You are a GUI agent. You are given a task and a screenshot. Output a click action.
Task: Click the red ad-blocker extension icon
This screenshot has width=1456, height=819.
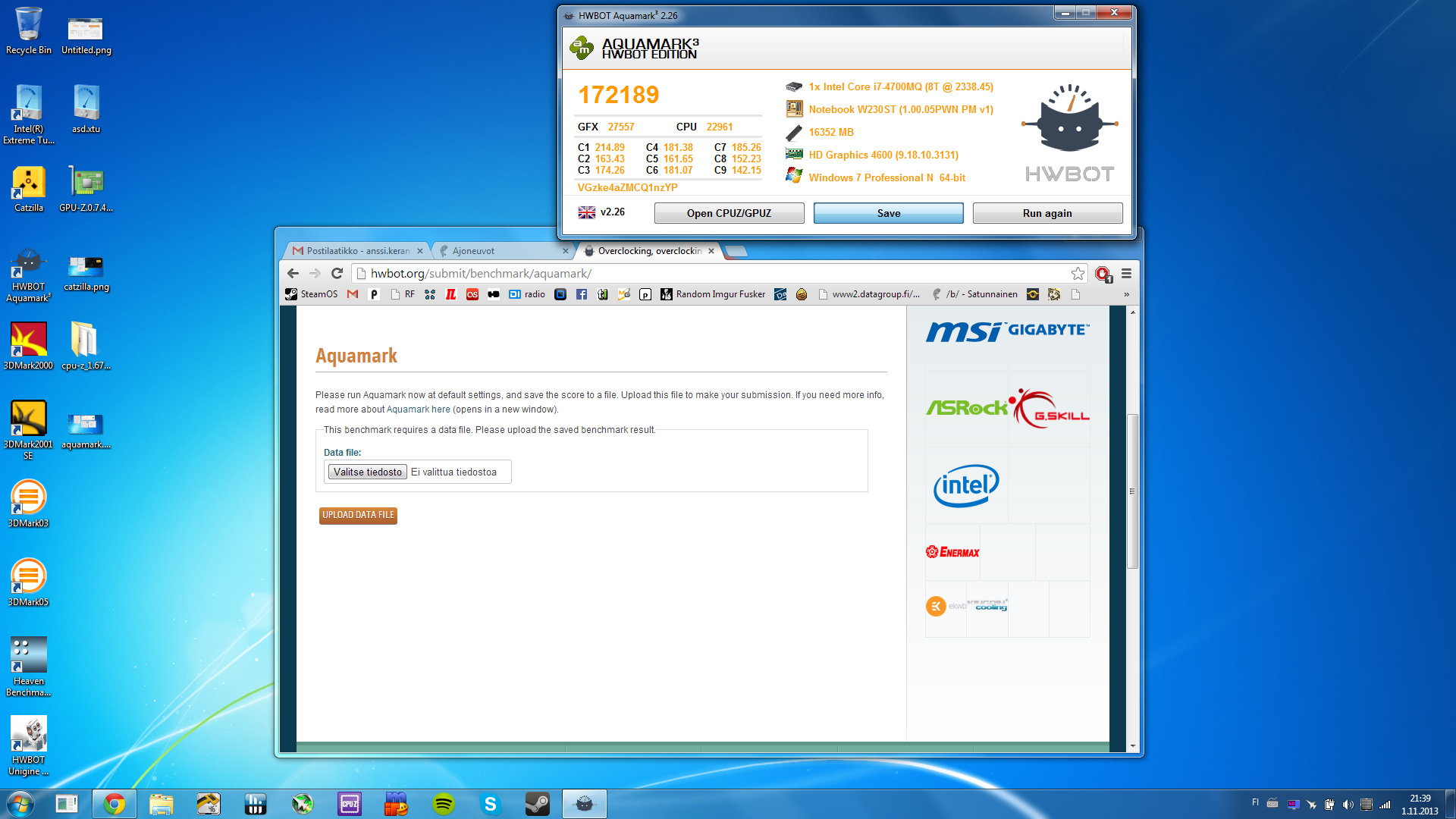1103,274
